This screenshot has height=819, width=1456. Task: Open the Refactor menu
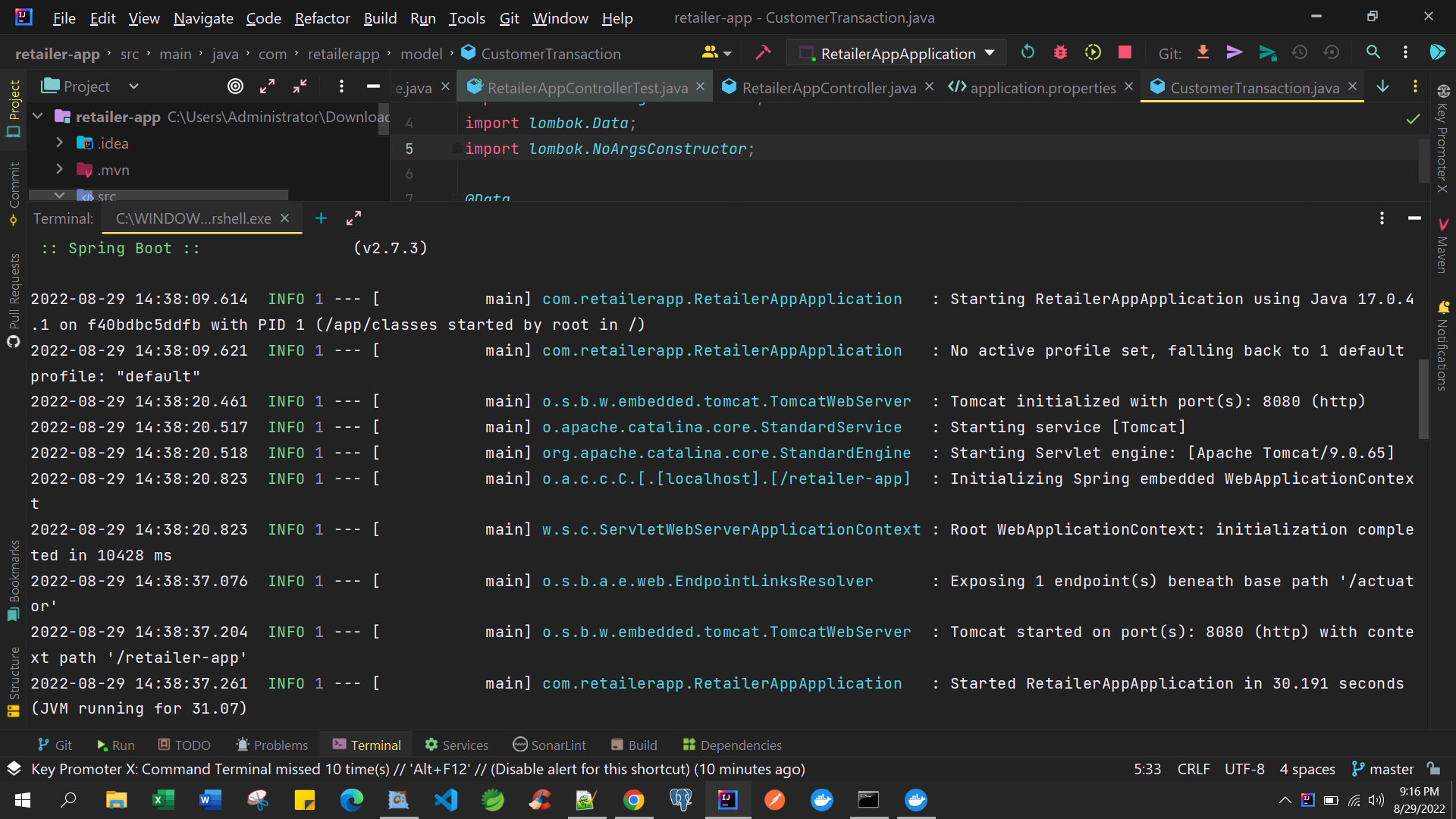click(x=322, y=18)
